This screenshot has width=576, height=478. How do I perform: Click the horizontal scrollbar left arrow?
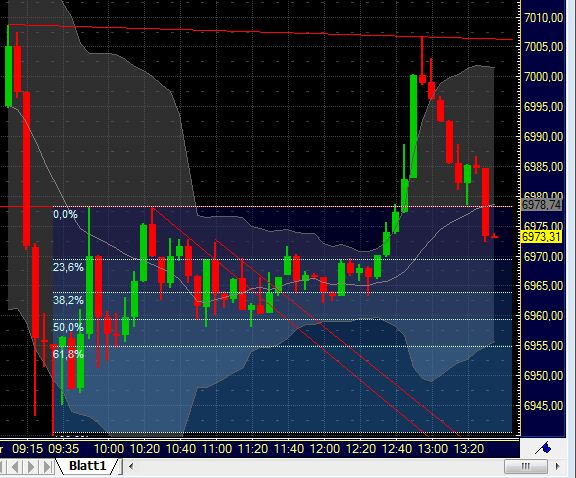coord(131,467)
